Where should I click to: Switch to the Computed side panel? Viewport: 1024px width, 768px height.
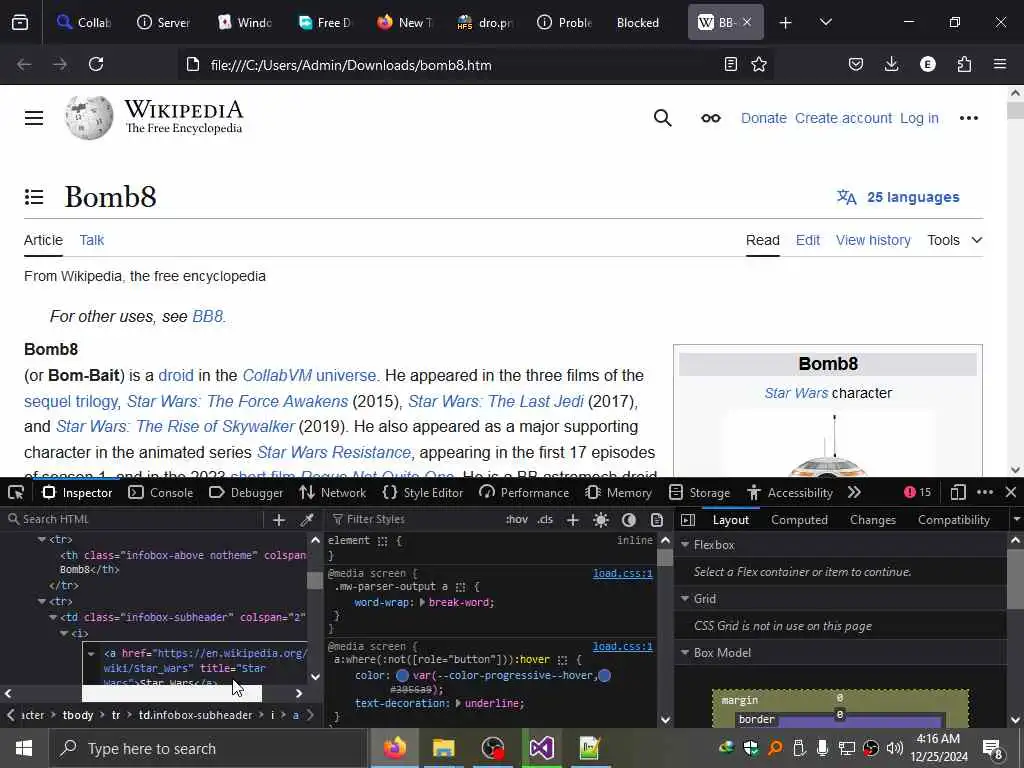(x=799, y=520)
